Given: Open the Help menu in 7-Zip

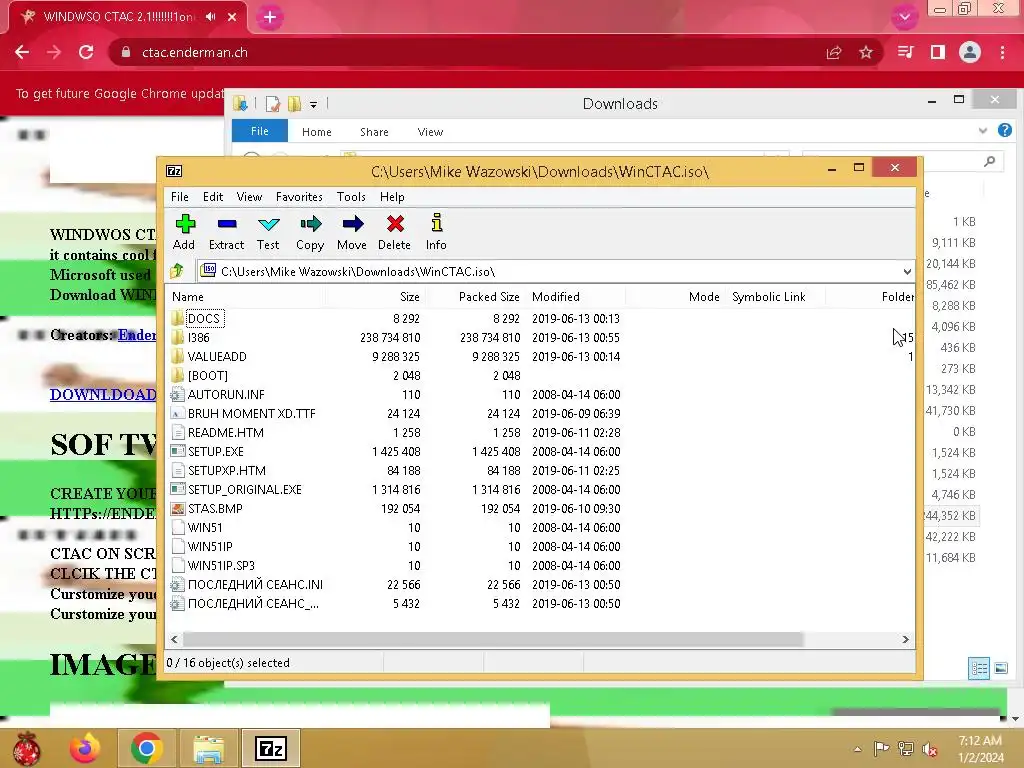Looking at the screenshot, I should 392,197.
